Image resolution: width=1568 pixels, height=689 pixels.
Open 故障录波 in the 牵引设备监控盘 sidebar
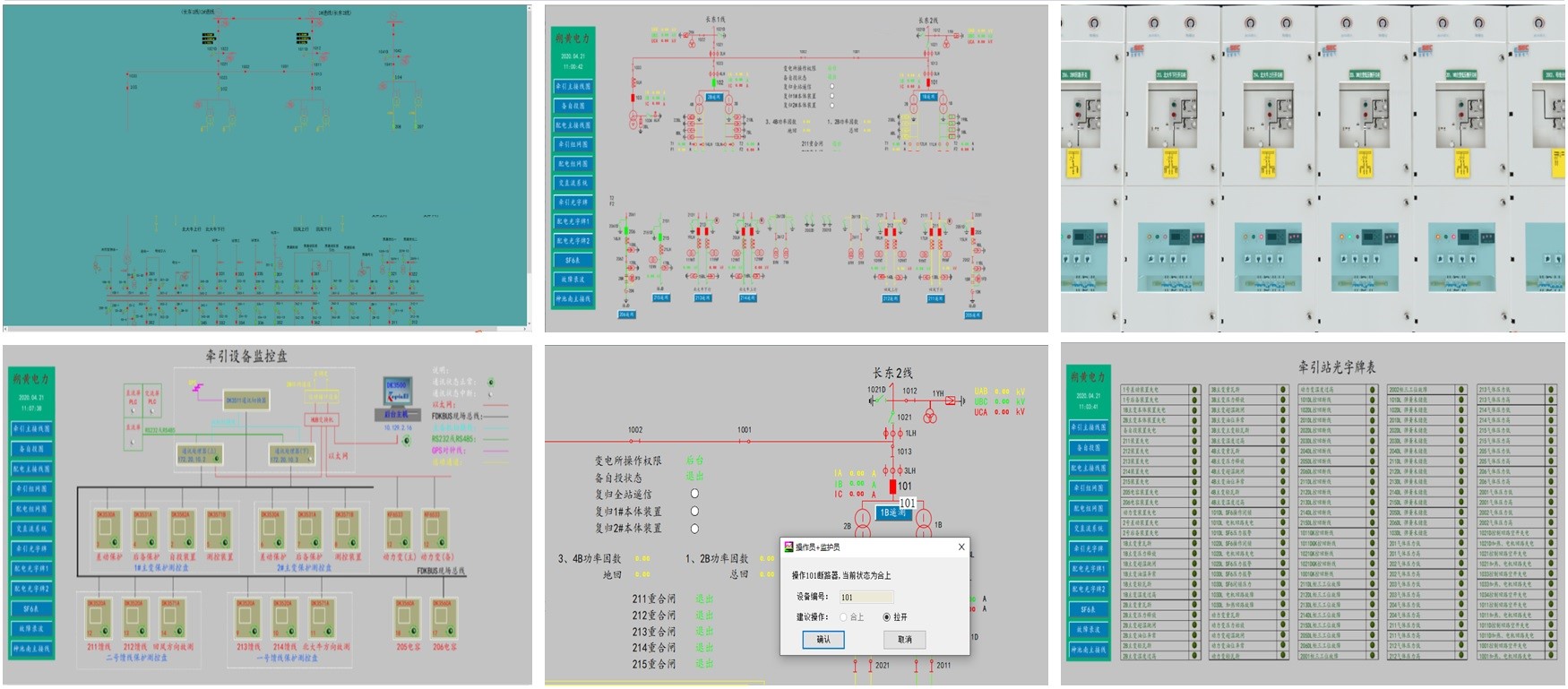31,629
